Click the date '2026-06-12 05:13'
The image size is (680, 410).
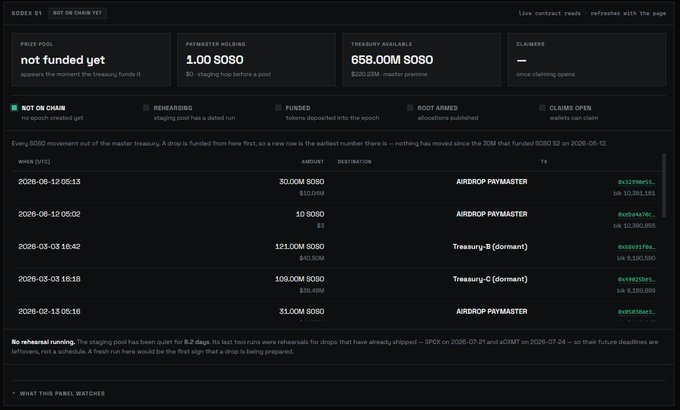pos(49,182)
